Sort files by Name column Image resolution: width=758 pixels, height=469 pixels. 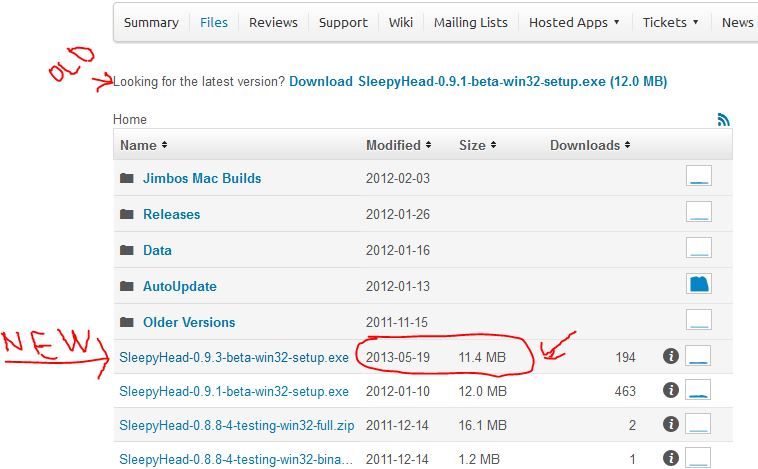(144, 145)
